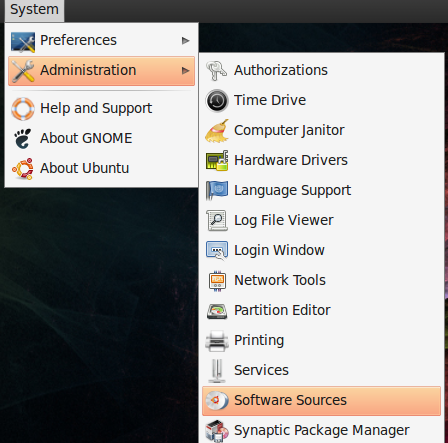Open the System menu in top panel
Screen dimensions: 448x443
point(34,10)
